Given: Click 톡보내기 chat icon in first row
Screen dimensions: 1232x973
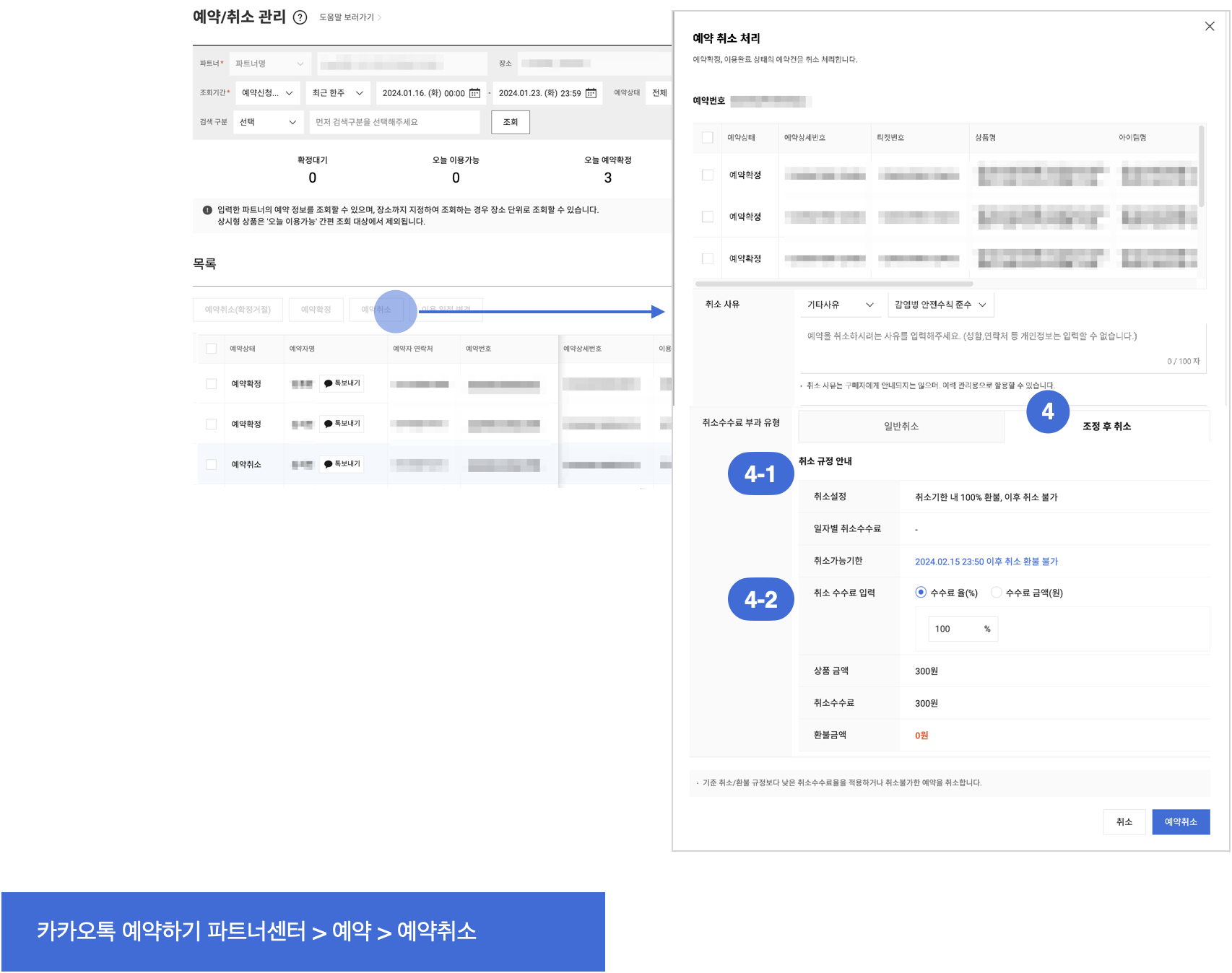Looking at the screenshot, I should [x=329, y=383].
